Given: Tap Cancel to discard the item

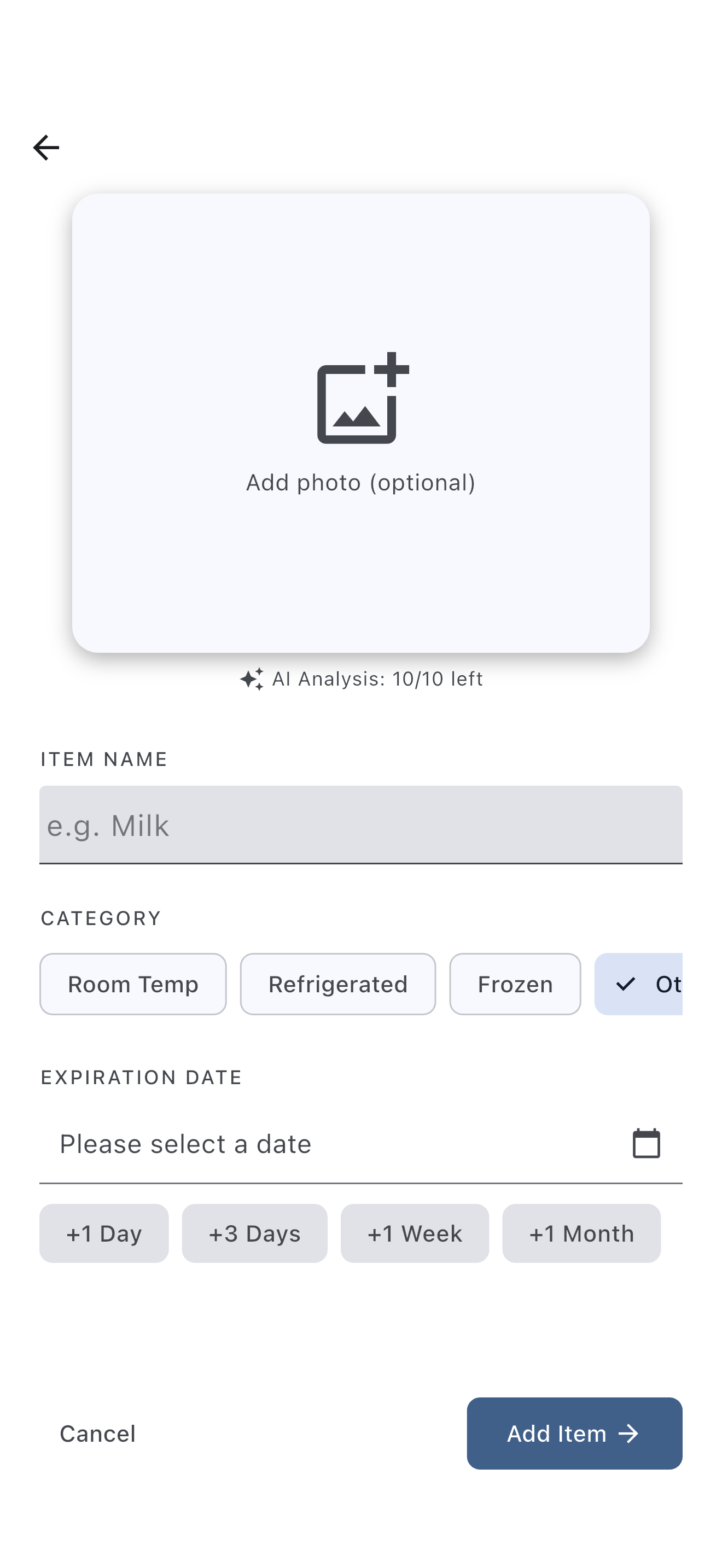Looking at the screenshot, I should coord(97,1434).
